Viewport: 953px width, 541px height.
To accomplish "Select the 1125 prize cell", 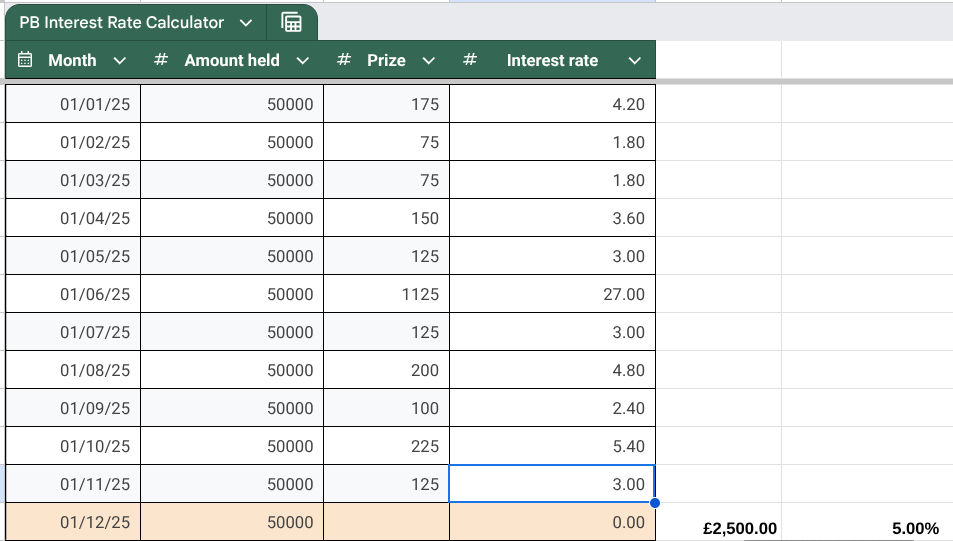I will pos(386,294).
